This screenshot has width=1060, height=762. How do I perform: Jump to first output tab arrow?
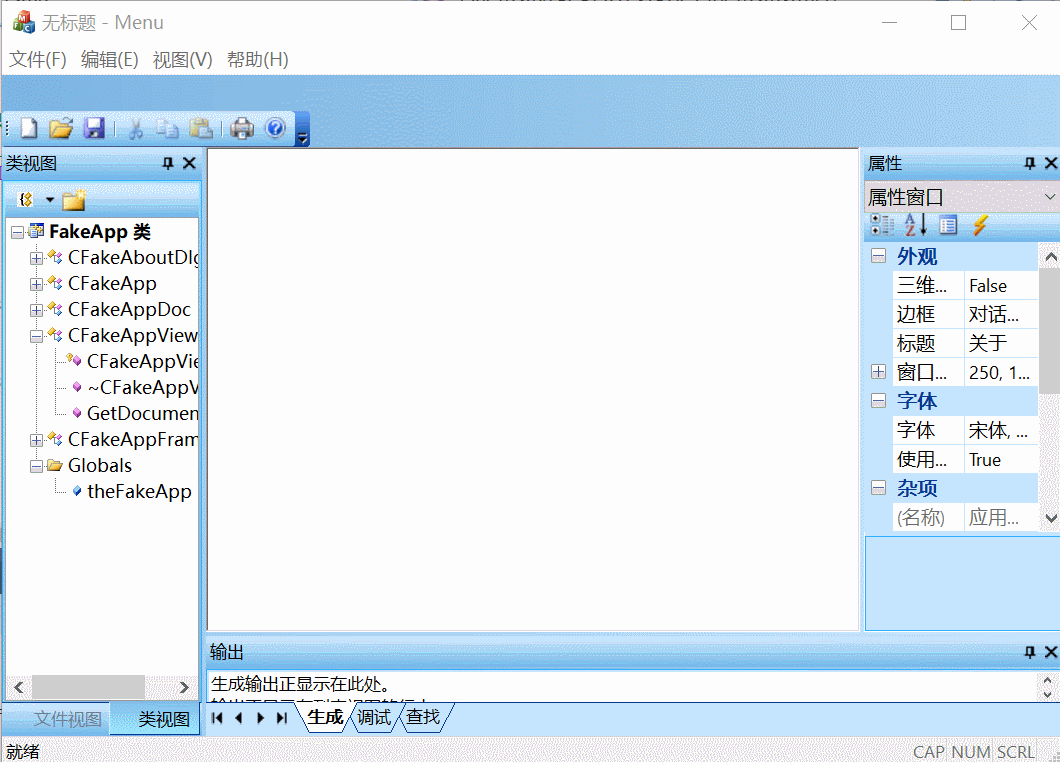[217, 718]
